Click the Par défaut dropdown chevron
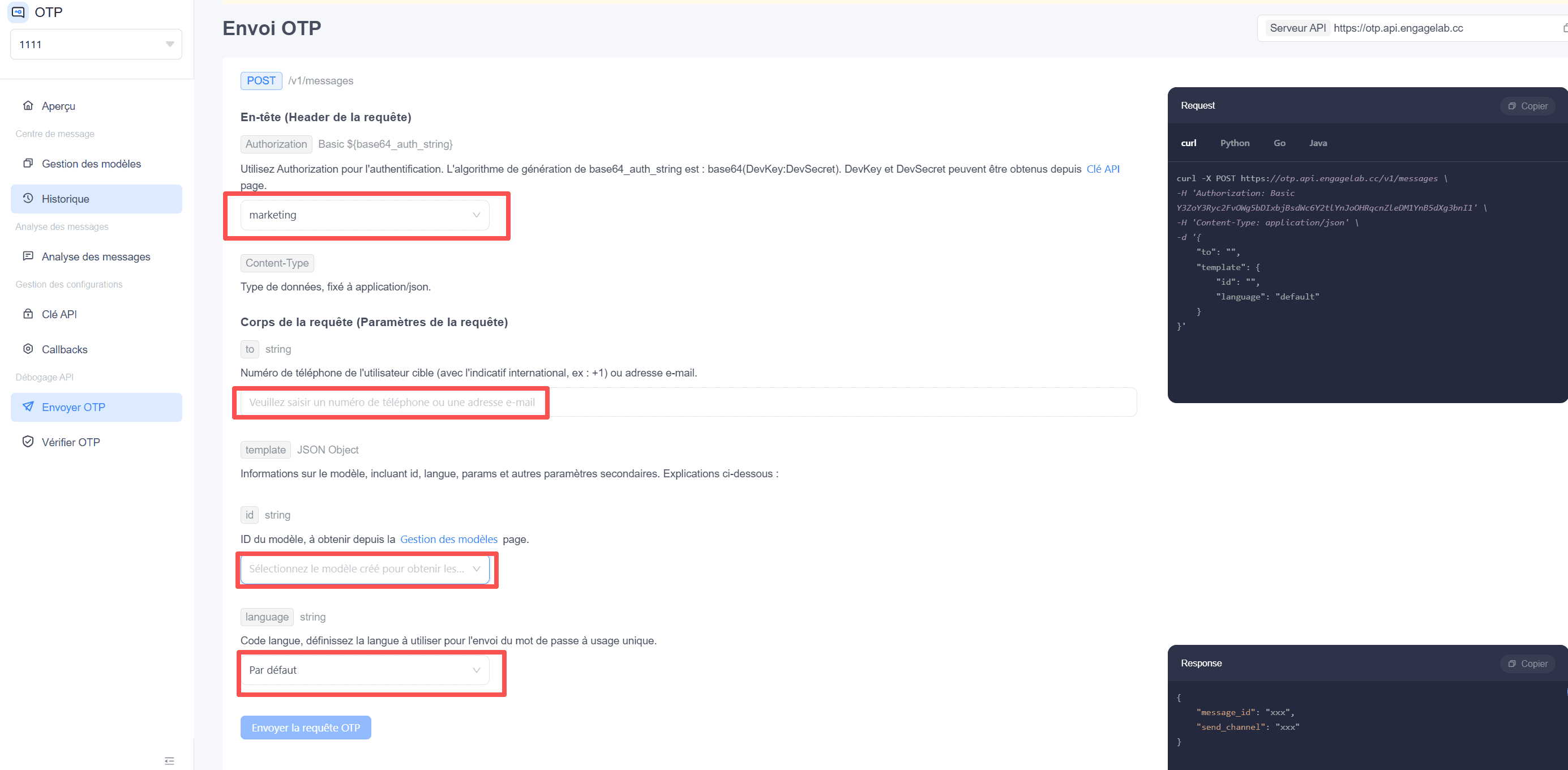This screenshot has height=770, width=1568. point(477,670)
